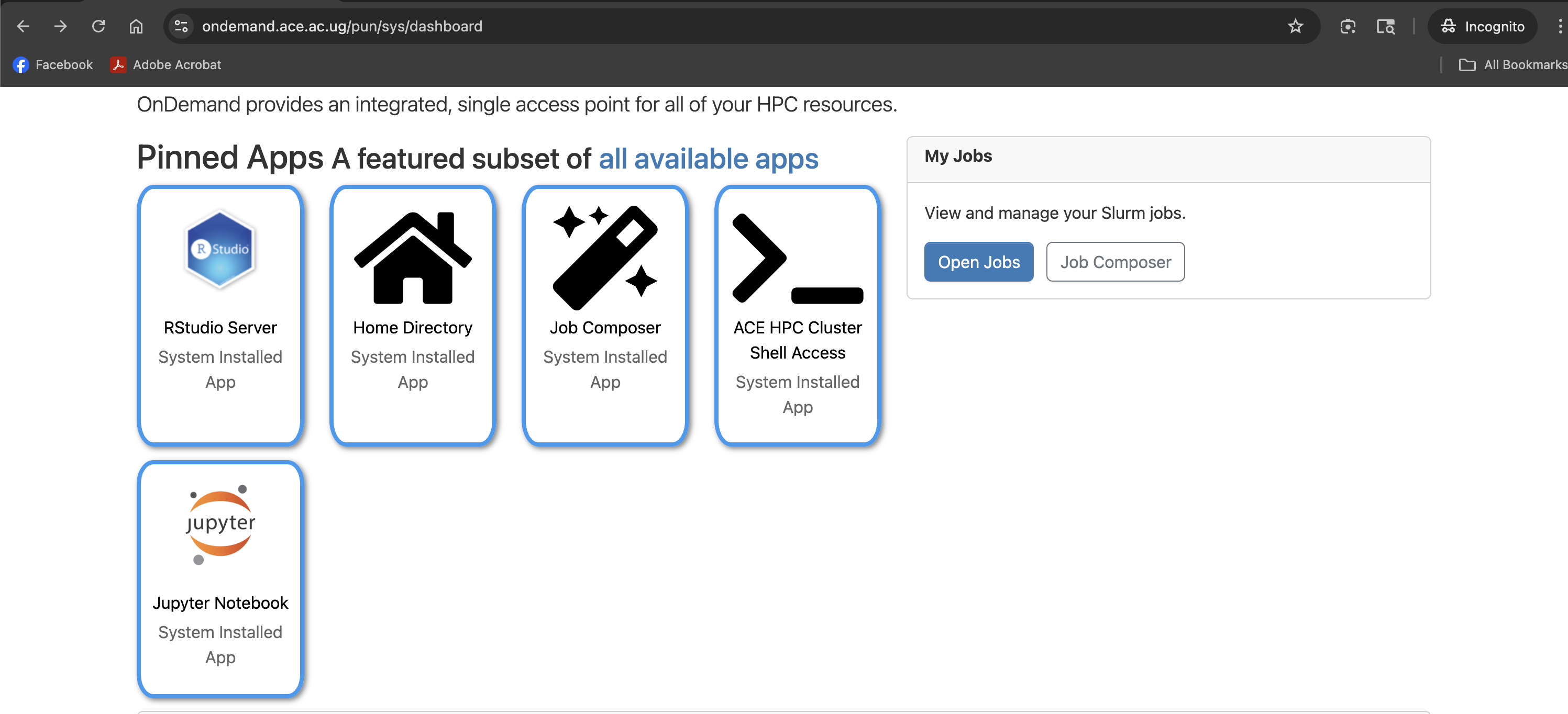Open the All Bookmarks folder
This screenshot has width=1568, height=714.
click(1512, 64)
